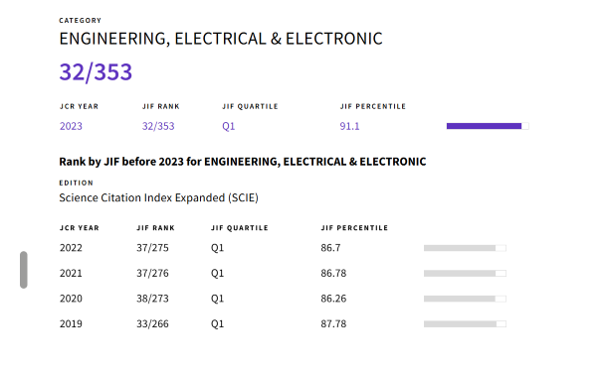Click the gray percentile bar for 2020
Screen dimensions: 607x372
click(x=465, y=298)
